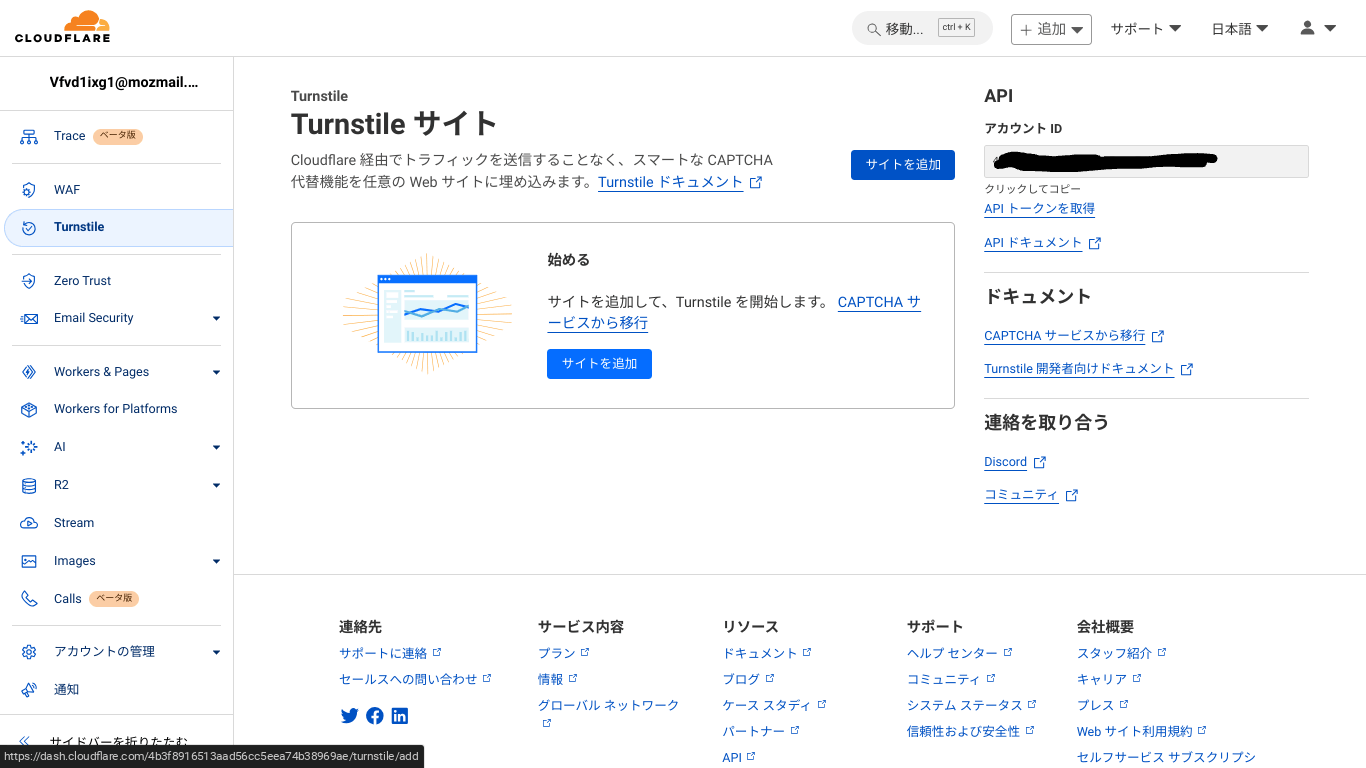Select Trace in the sidebar
1366x768 pixels.
click(x=70, y=136)
